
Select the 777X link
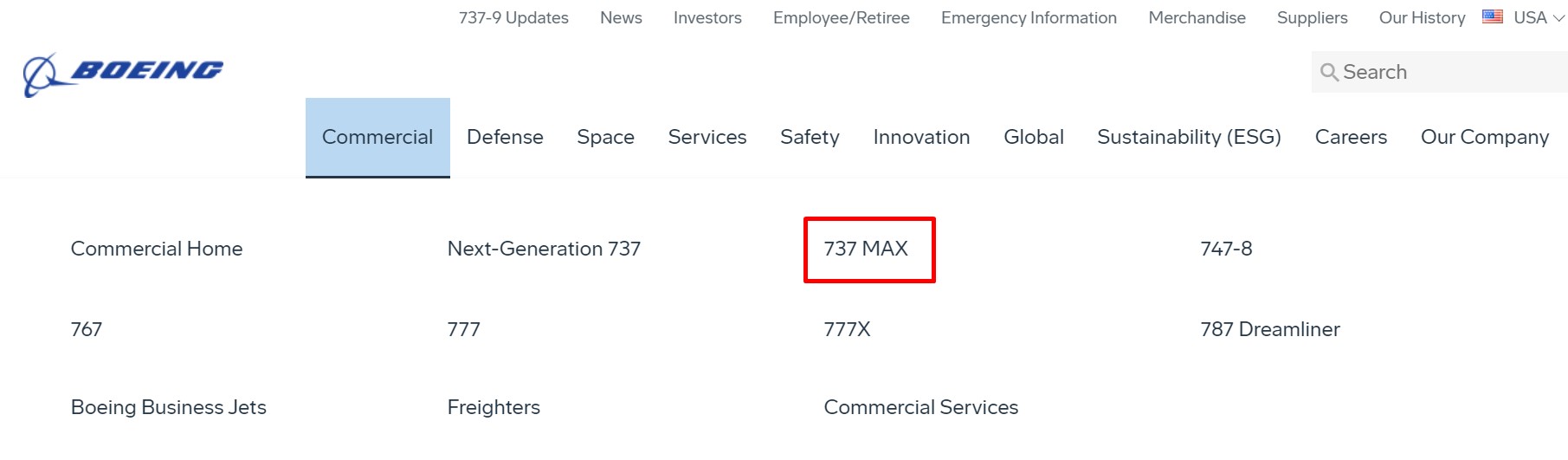pos(847,329)
